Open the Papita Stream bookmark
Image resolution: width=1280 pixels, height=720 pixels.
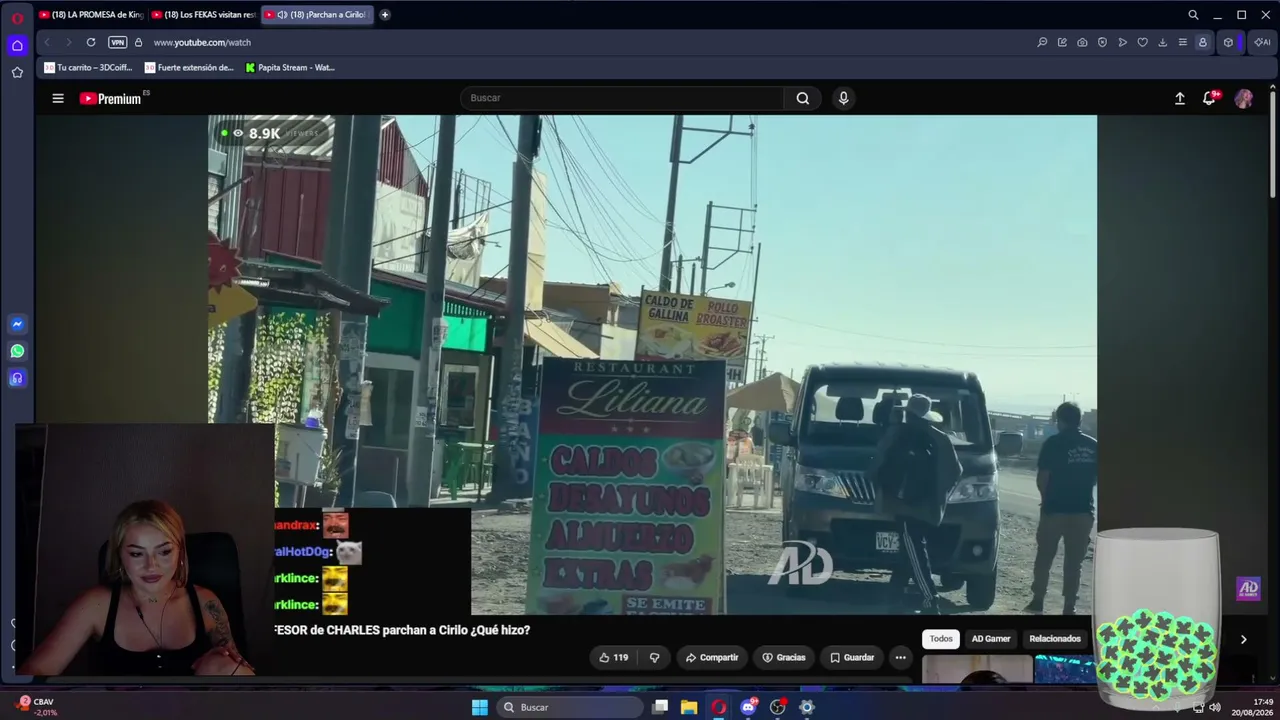[x=290, y=68]
